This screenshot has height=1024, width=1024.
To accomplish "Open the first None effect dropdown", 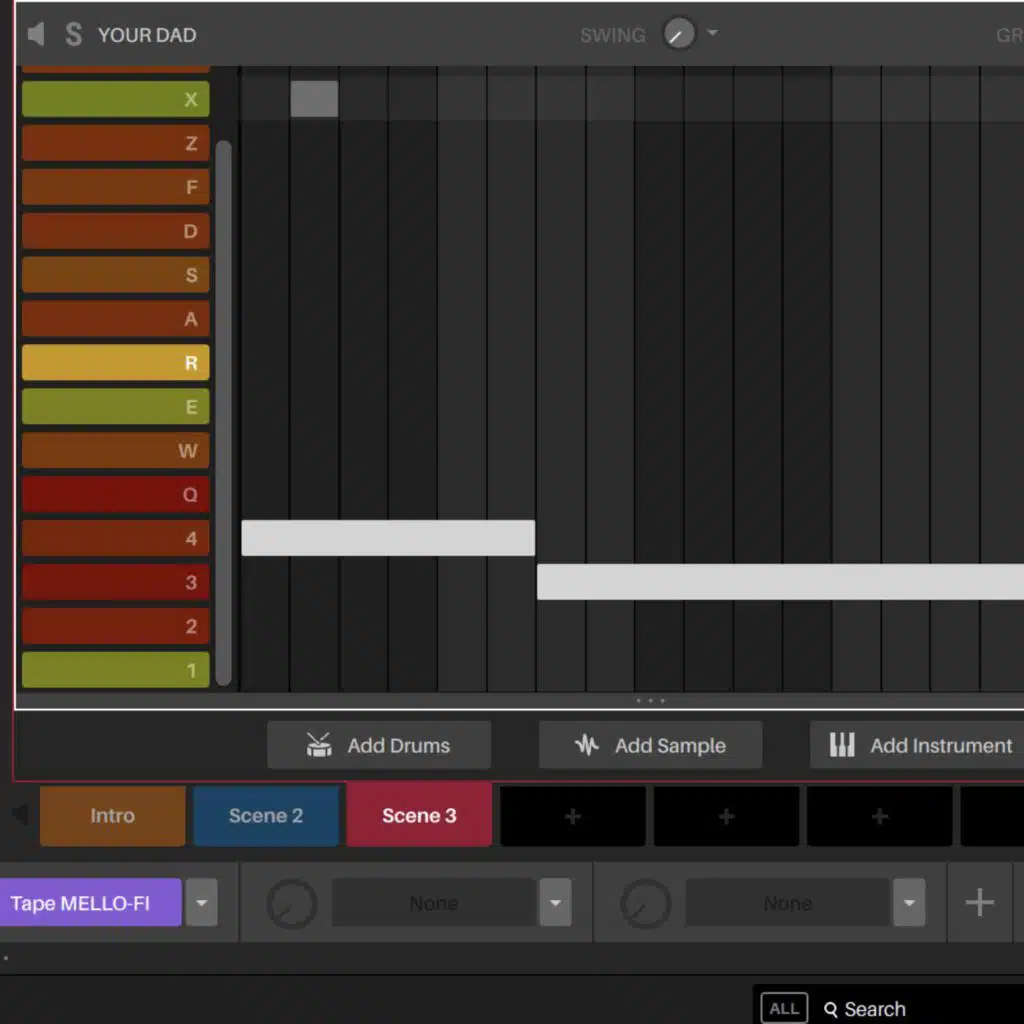I will (555, 903).
